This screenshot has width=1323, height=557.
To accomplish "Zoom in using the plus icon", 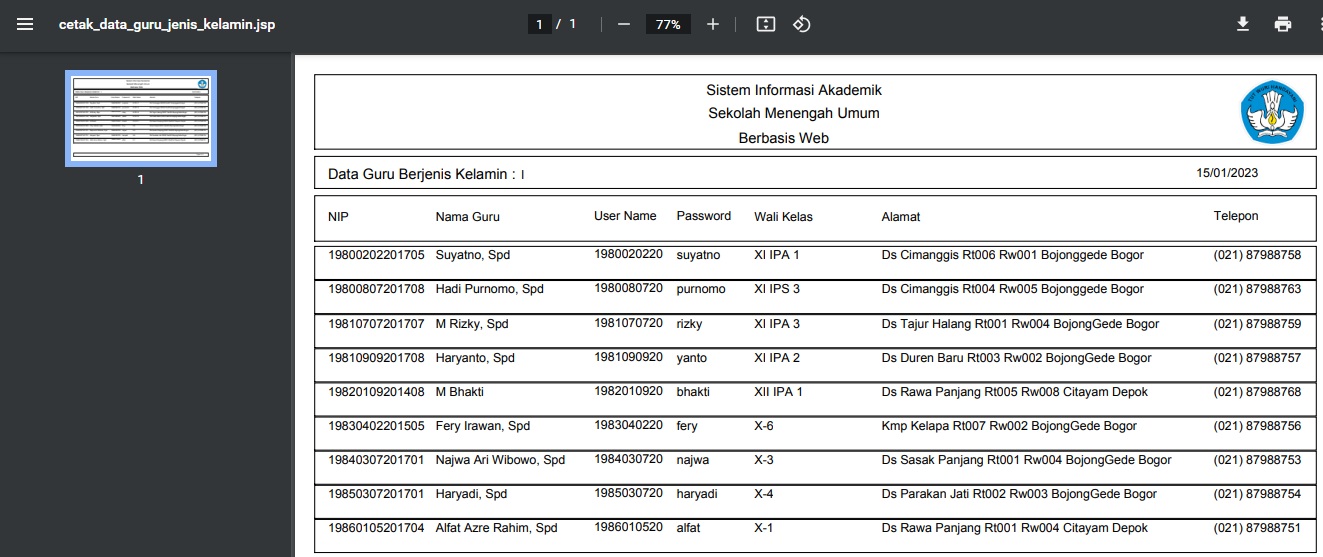I will click(x=712, y=24).
